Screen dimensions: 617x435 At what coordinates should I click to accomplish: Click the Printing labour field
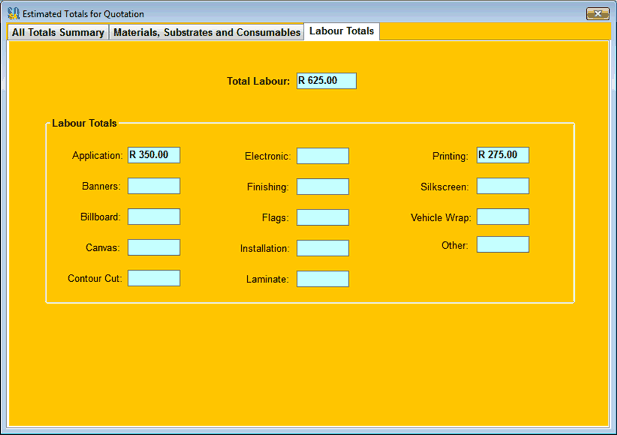[503, 156]
